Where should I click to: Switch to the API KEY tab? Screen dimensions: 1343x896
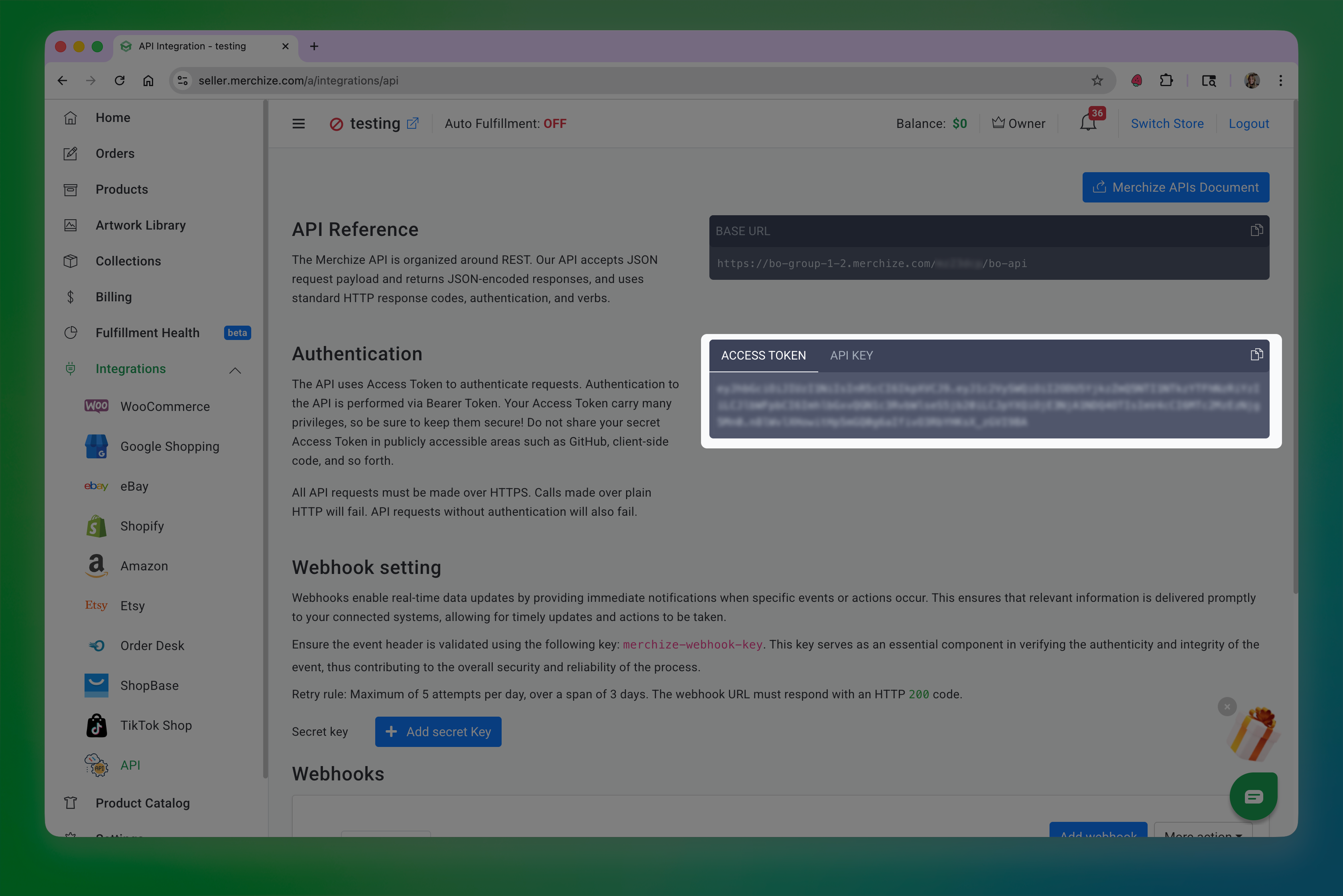pyautogui.click(x=851, y=356)
